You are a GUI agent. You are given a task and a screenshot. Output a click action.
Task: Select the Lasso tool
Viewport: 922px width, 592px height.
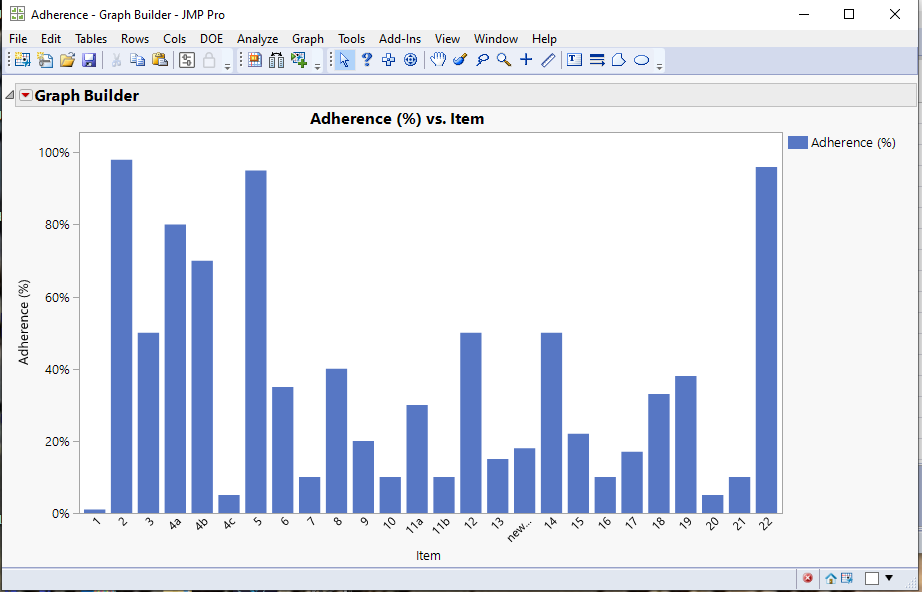tap(482, 60)
